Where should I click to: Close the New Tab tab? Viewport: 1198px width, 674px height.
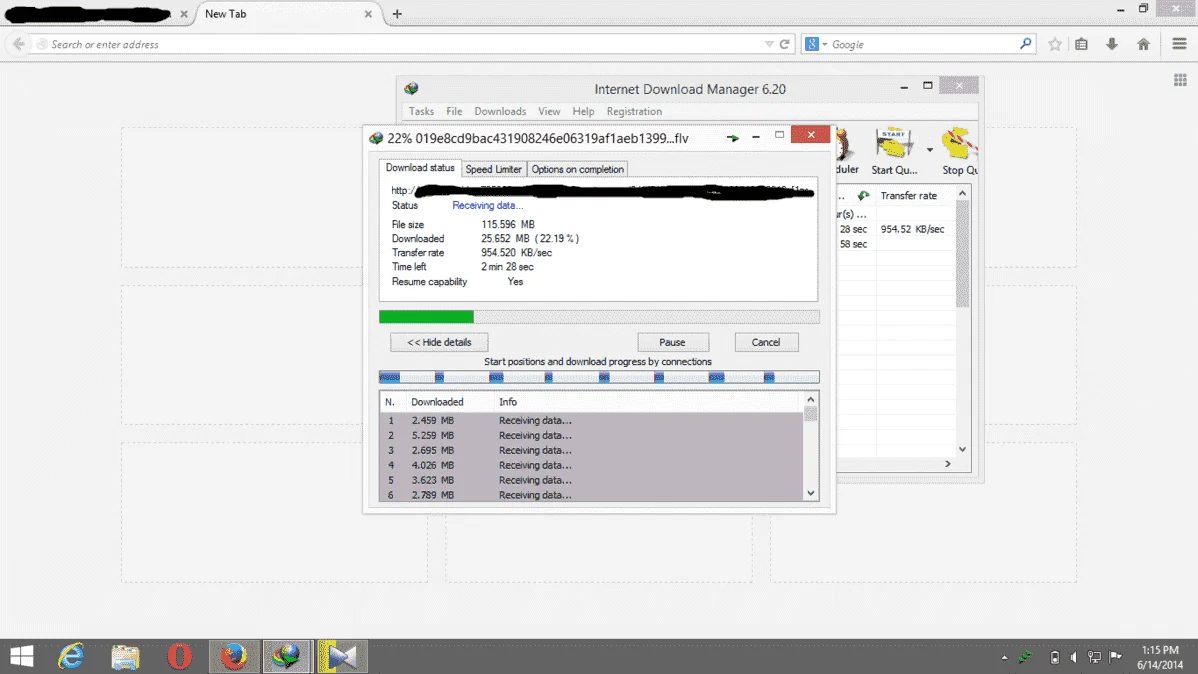coord(368,14)
